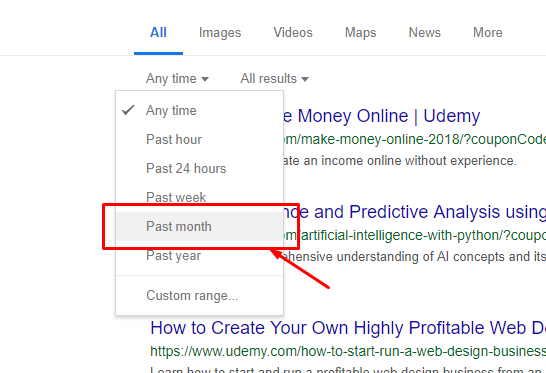This screenshot has height=373, width=546.
Task: Open the Images search tab
Action: (x=220, y=33)
